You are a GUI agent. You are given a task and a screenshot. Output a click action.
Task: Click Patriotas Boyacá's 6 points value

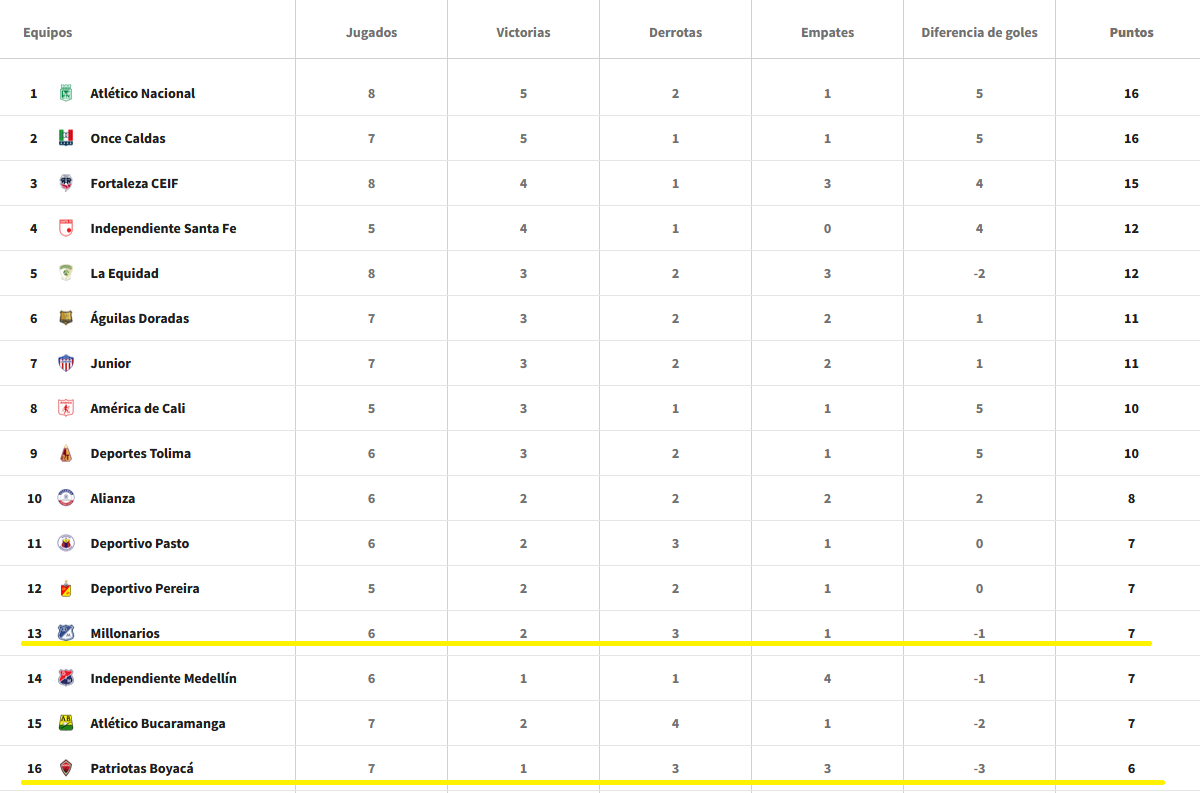[1131, 768]
